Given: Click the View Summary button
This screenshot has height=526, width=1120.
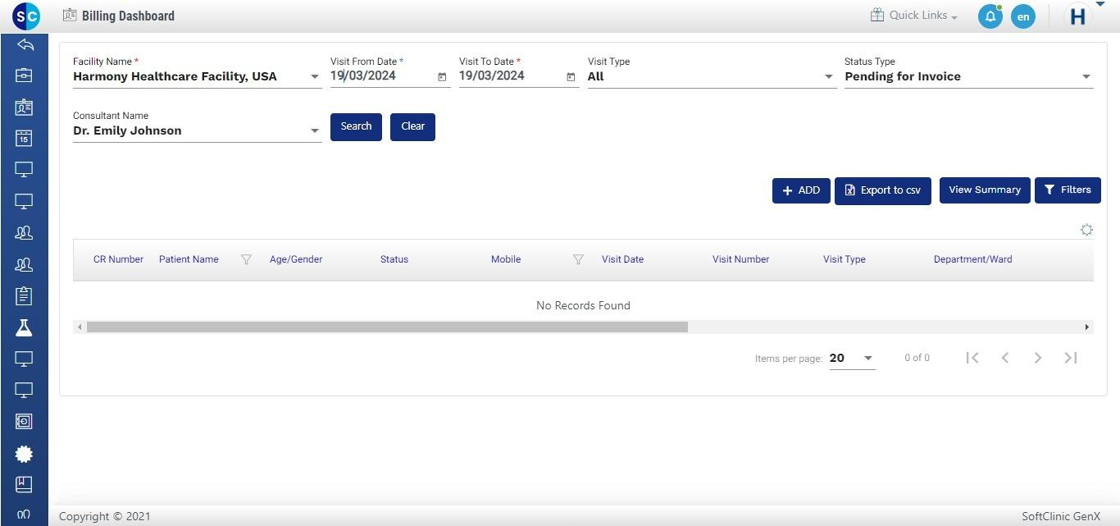Looking at the screenshot, I should (984, 190).
